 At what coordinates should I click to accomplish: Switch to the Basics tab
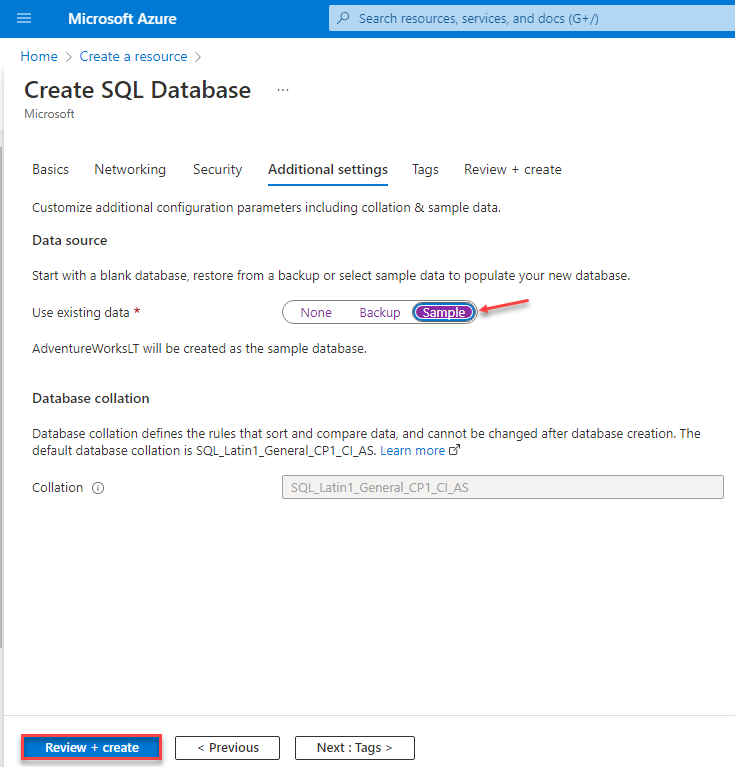click(50, 169)
